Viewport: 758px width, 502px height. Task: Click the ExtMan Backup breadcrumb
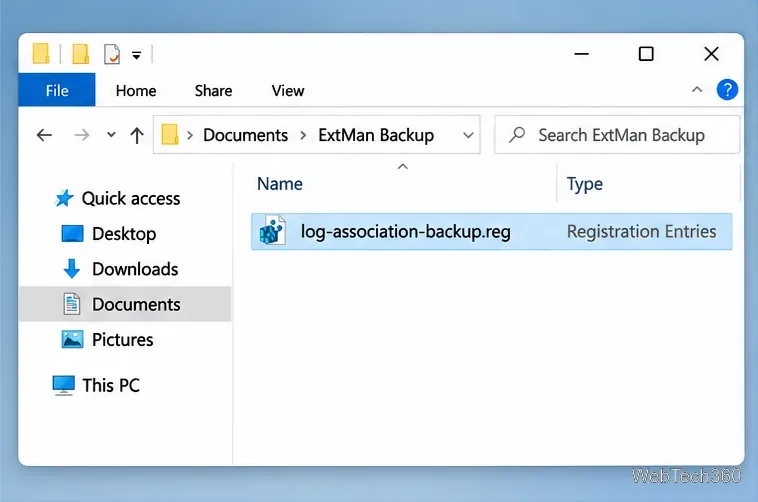(x=376, y=135)
